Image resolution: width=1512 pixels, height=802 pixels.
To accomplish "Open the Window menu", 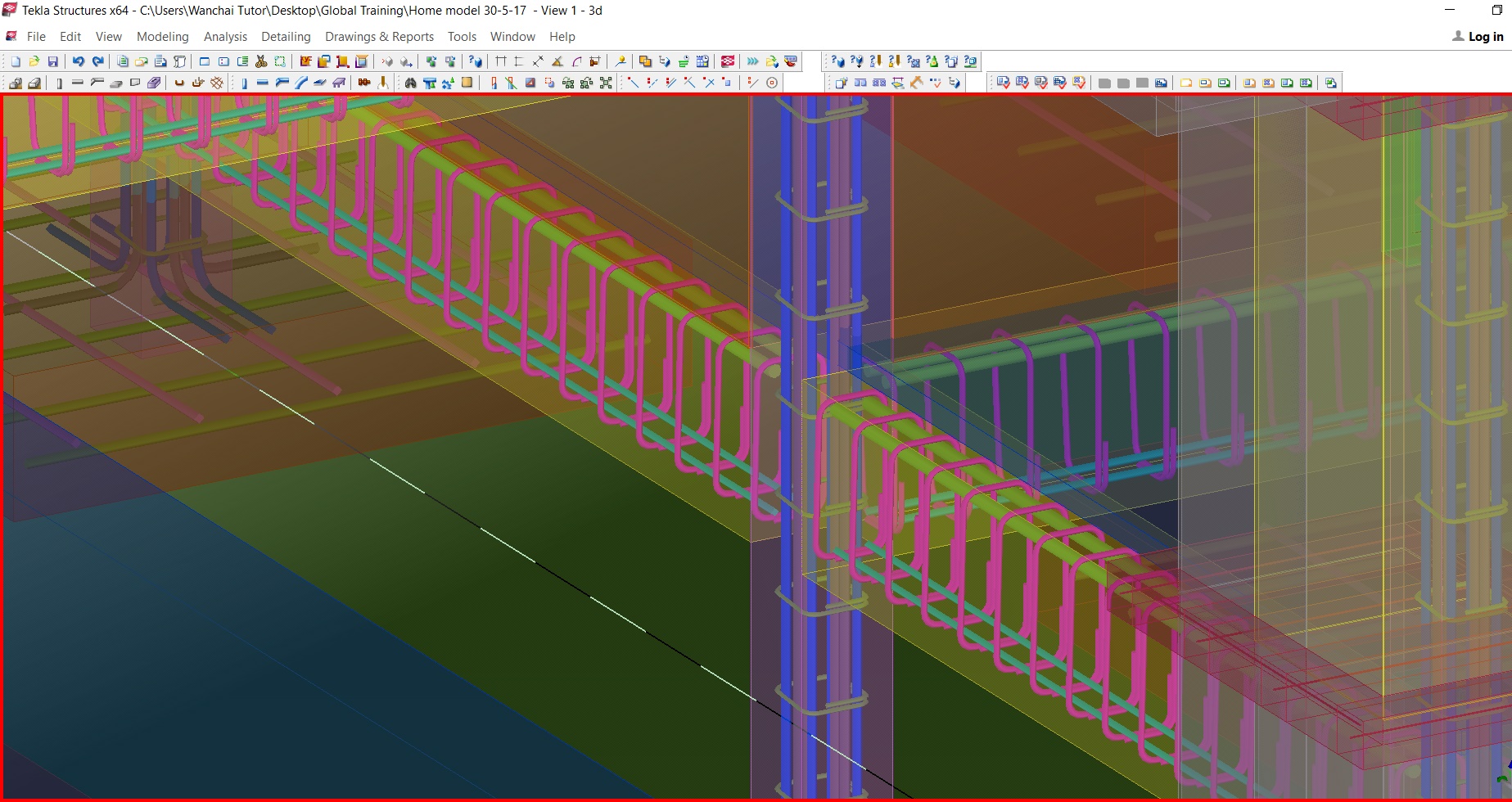I will 512,37.
